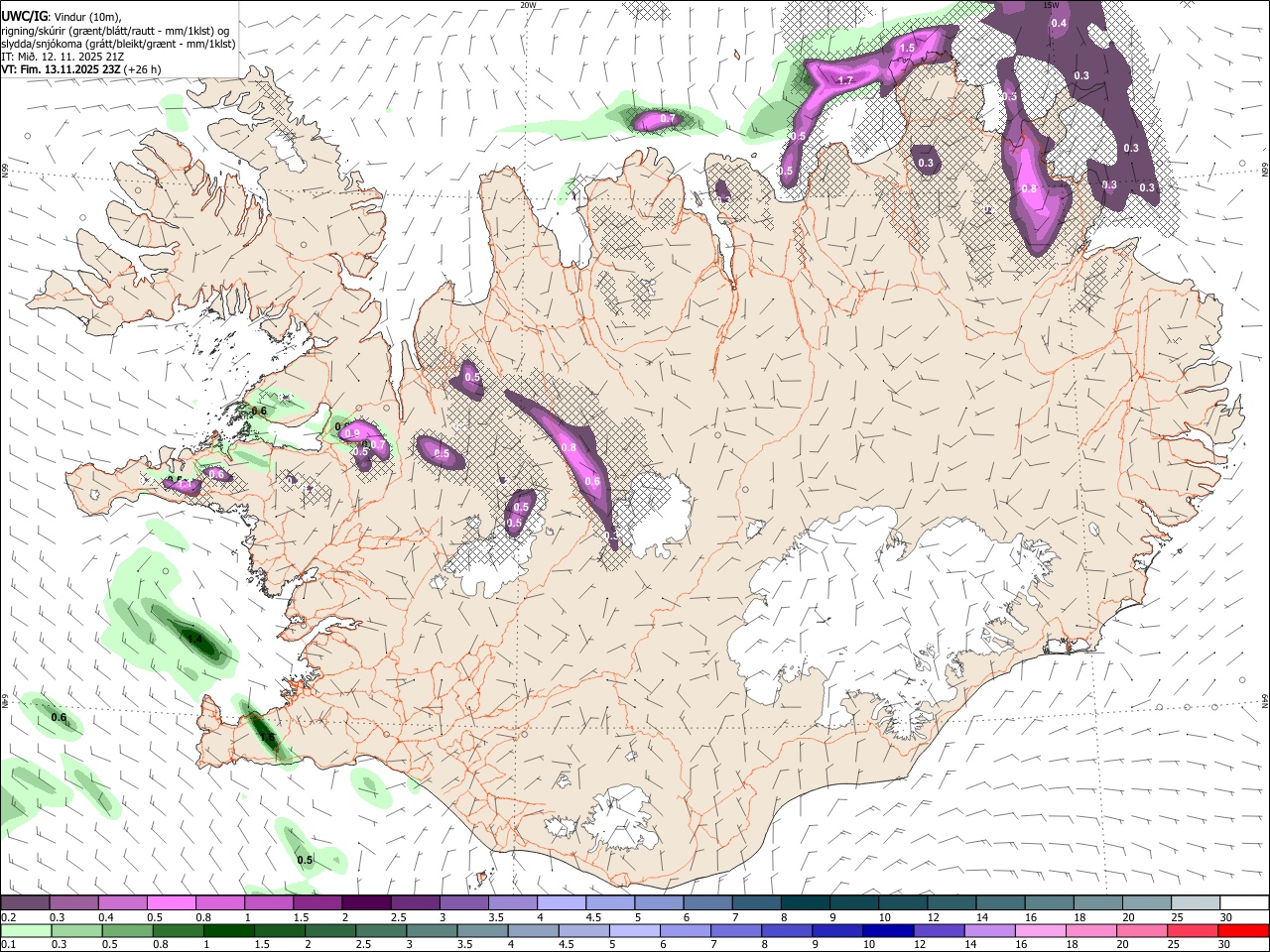Image resolution: width=1270 pixels, height=952 pixels.
Task: Click the deep blue 10 swatch in lower legend row
Action: pyautogui.click(x=886, y=930)
